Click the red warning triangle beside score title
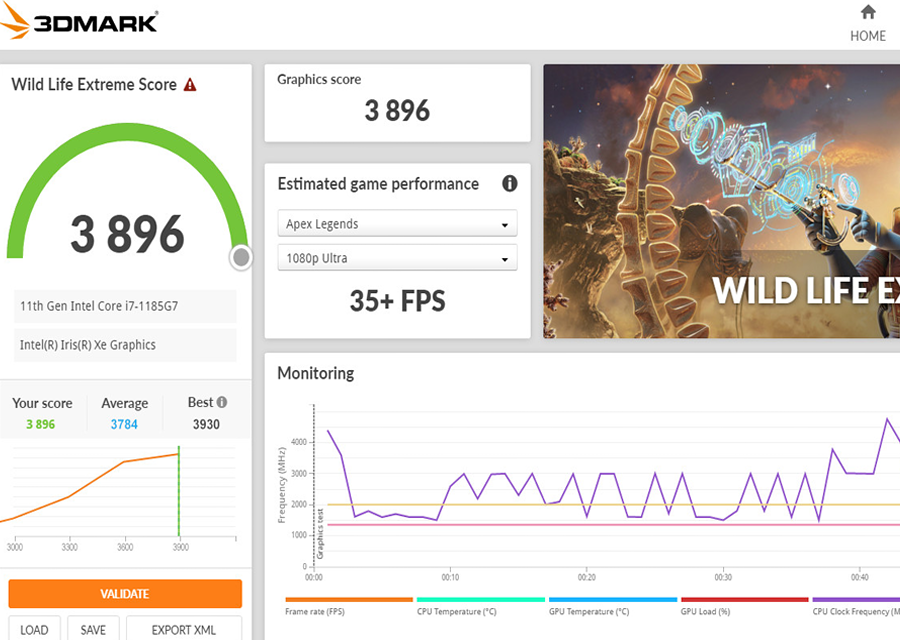The height and width of the screenshot is (640, 900). (190, 85)
